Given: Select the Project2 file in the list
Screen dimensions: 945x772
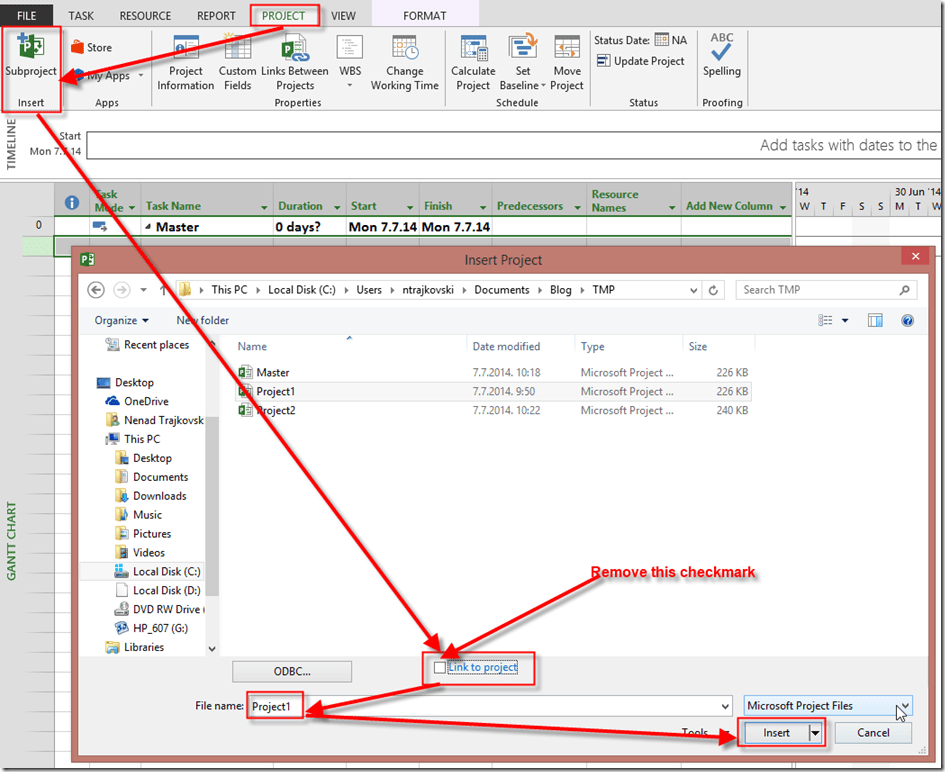Looking at the screenshot, I should (x=276, y=410).
